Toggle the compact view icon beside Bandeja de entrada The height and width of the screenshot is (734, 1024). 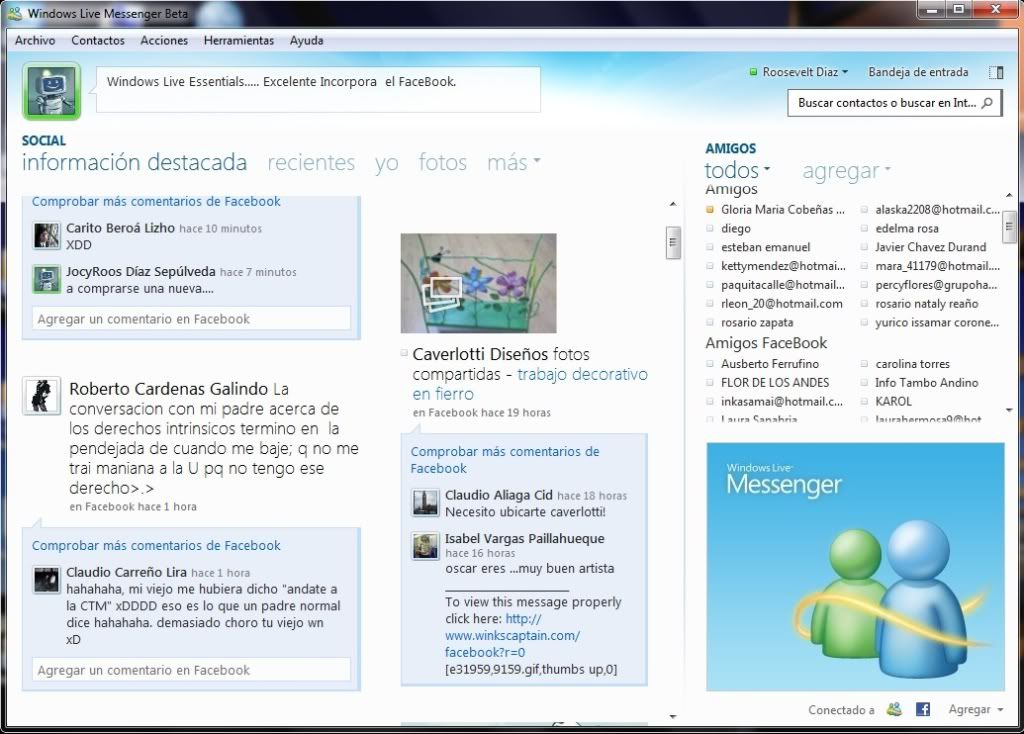pos(996,72)
